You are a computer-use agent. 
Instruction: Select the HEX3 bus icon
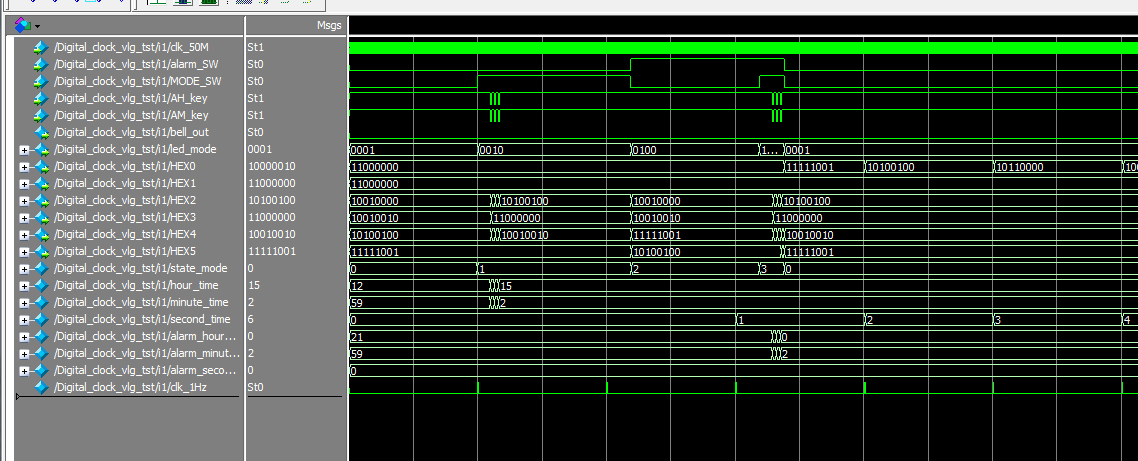[41, 217]
